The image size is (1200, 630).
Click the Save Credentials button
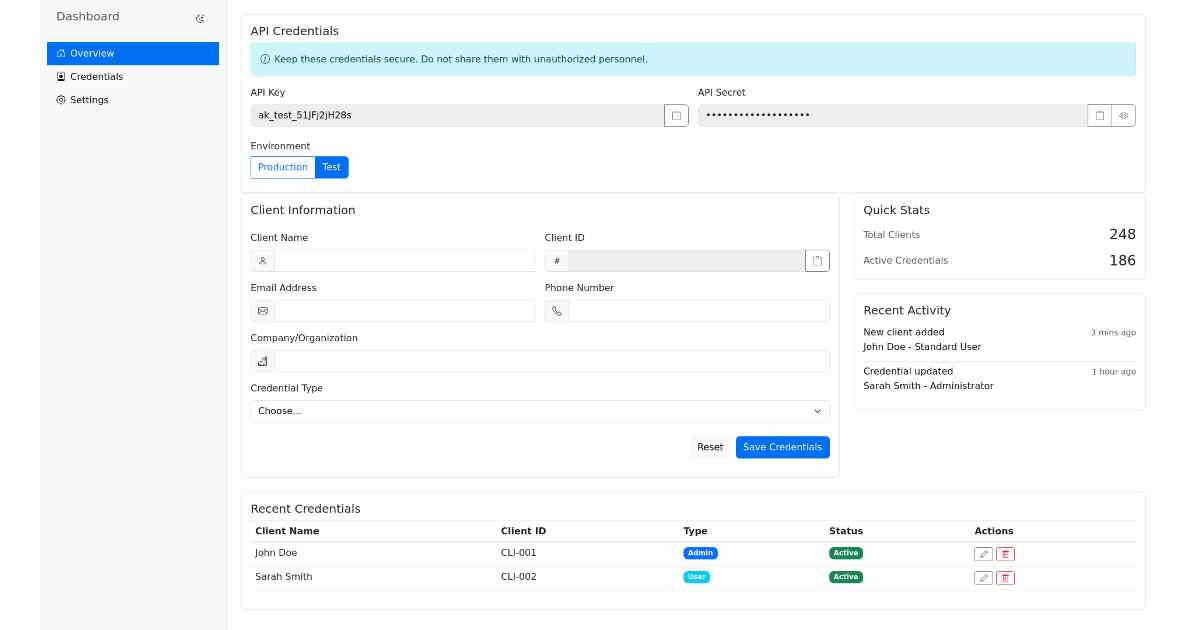coord(782,447)
